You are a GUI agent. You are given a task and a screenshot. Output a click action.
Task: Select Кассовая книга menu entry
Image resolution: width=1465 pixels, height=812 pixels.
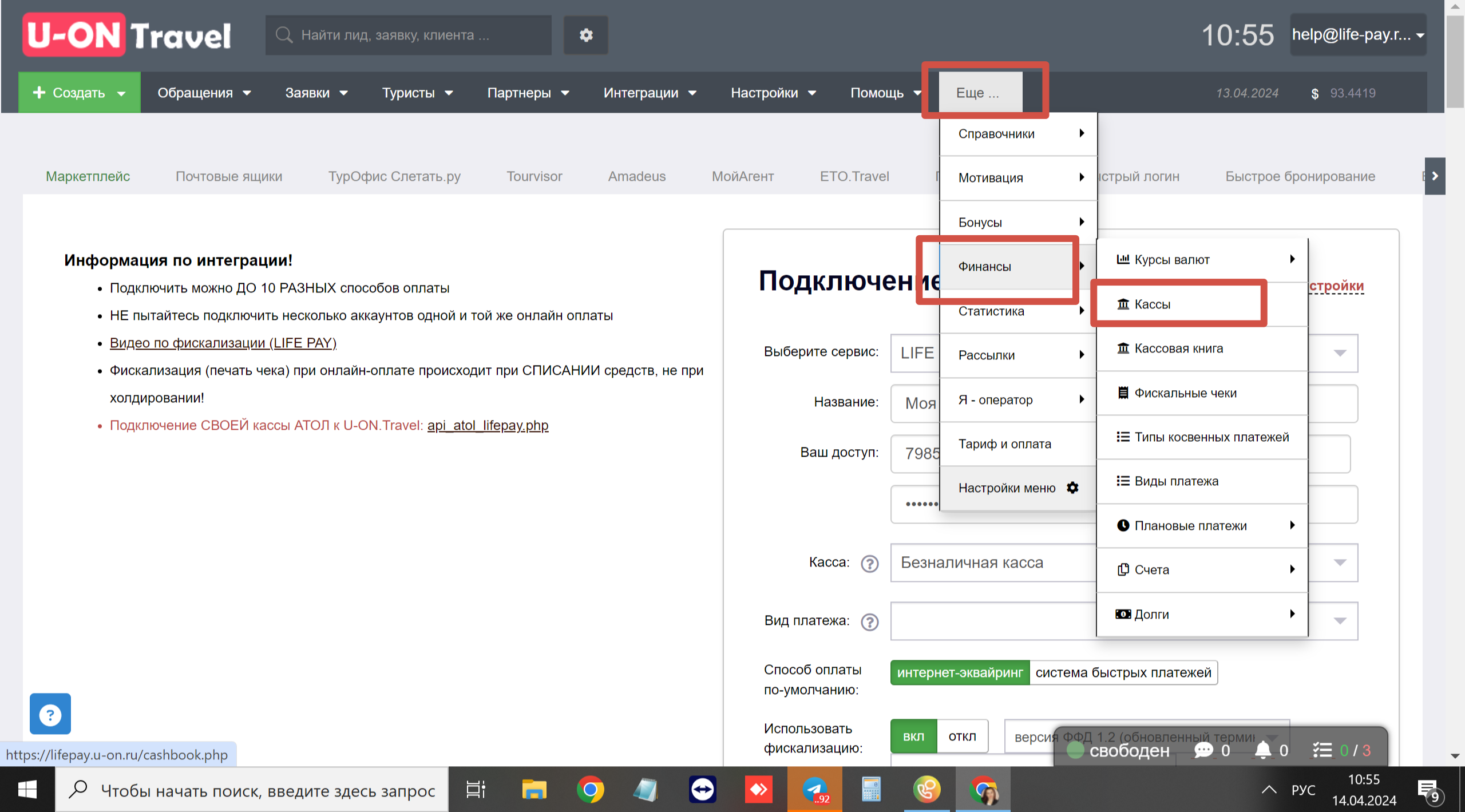tap(1202, 348)
